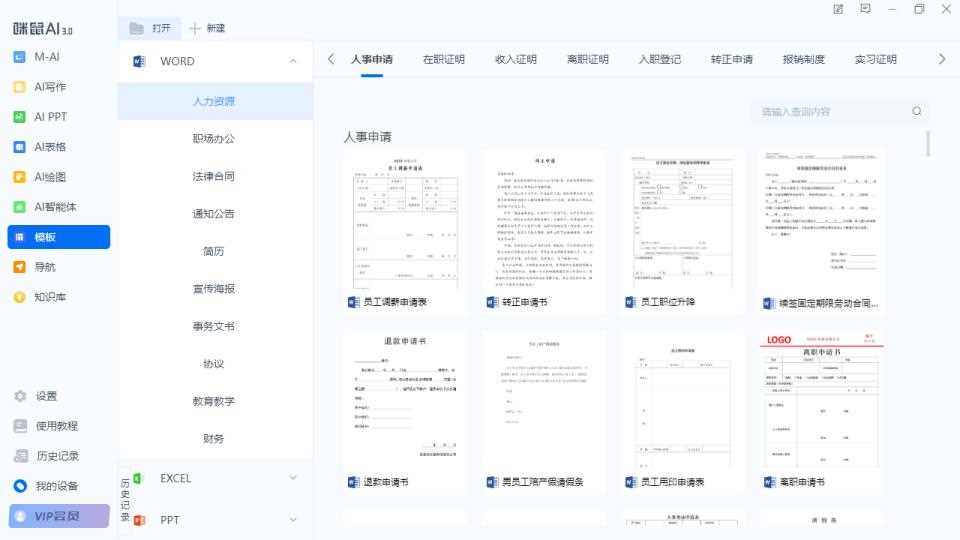The image size is (960, 540).
Task: Open the AI PPT tool
Action: (50, 117)
